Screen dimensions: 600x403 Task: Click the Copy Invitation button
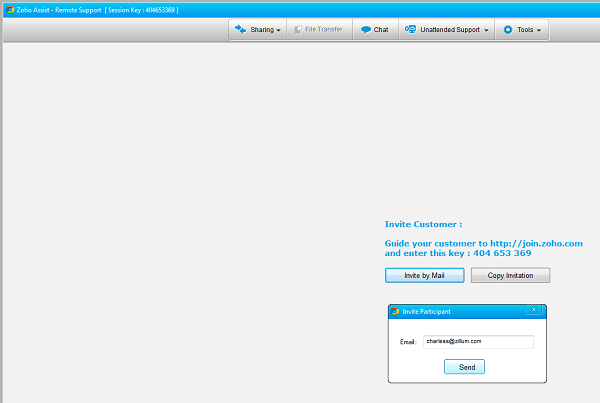coord(510,275)
